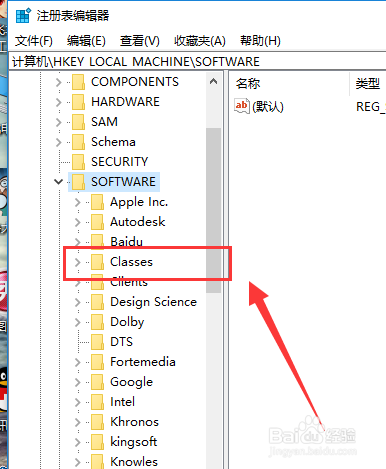Select the COMPONENTS tree item
Image resolution: width=386 pixels, height=469 pixels.
(x=135, y=82)
